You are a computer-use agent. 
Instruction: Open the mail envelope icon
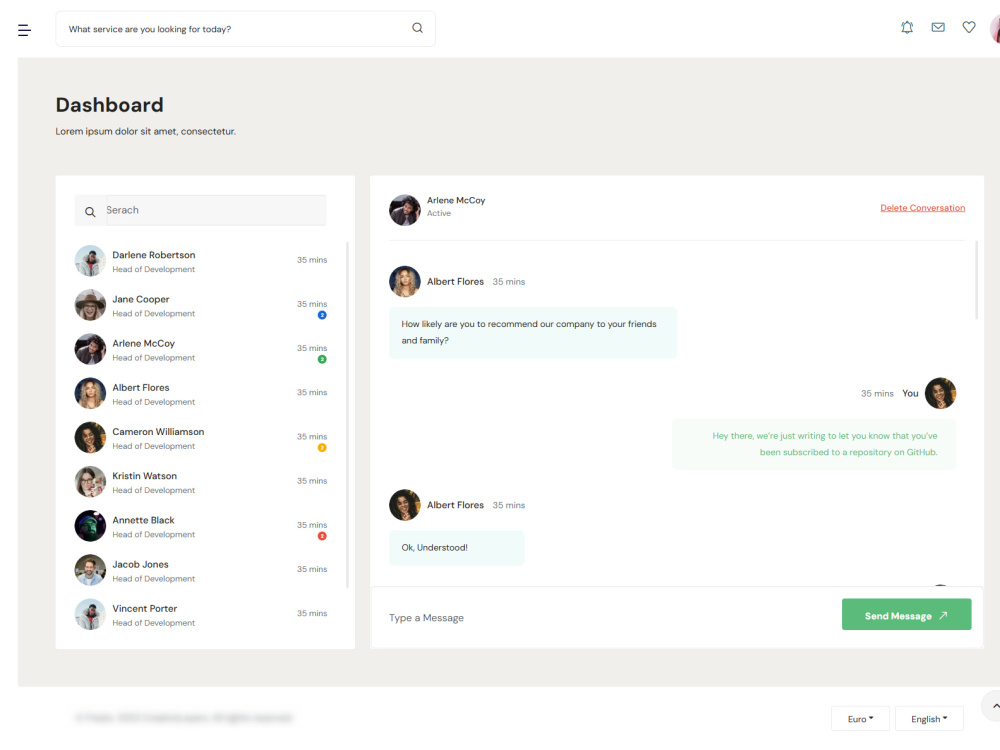(938, 27)
